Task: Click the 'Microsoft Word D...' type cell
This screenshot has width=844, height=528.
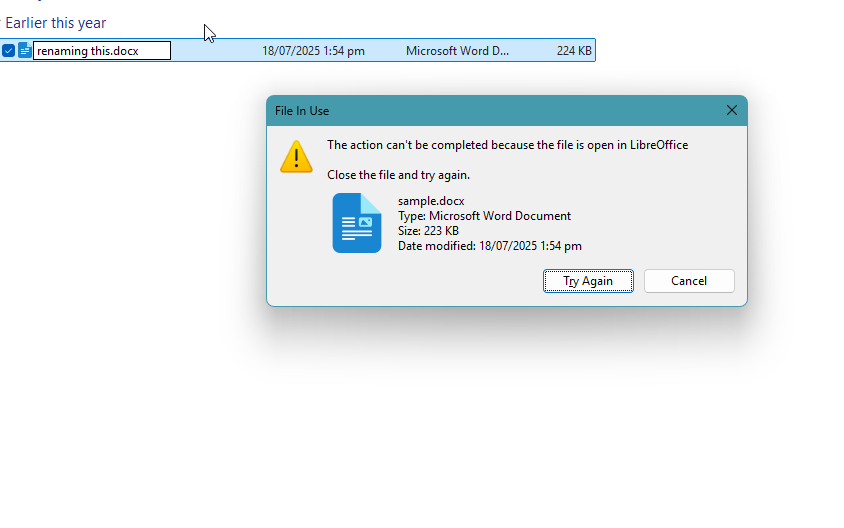Action: tap(457, 51)
